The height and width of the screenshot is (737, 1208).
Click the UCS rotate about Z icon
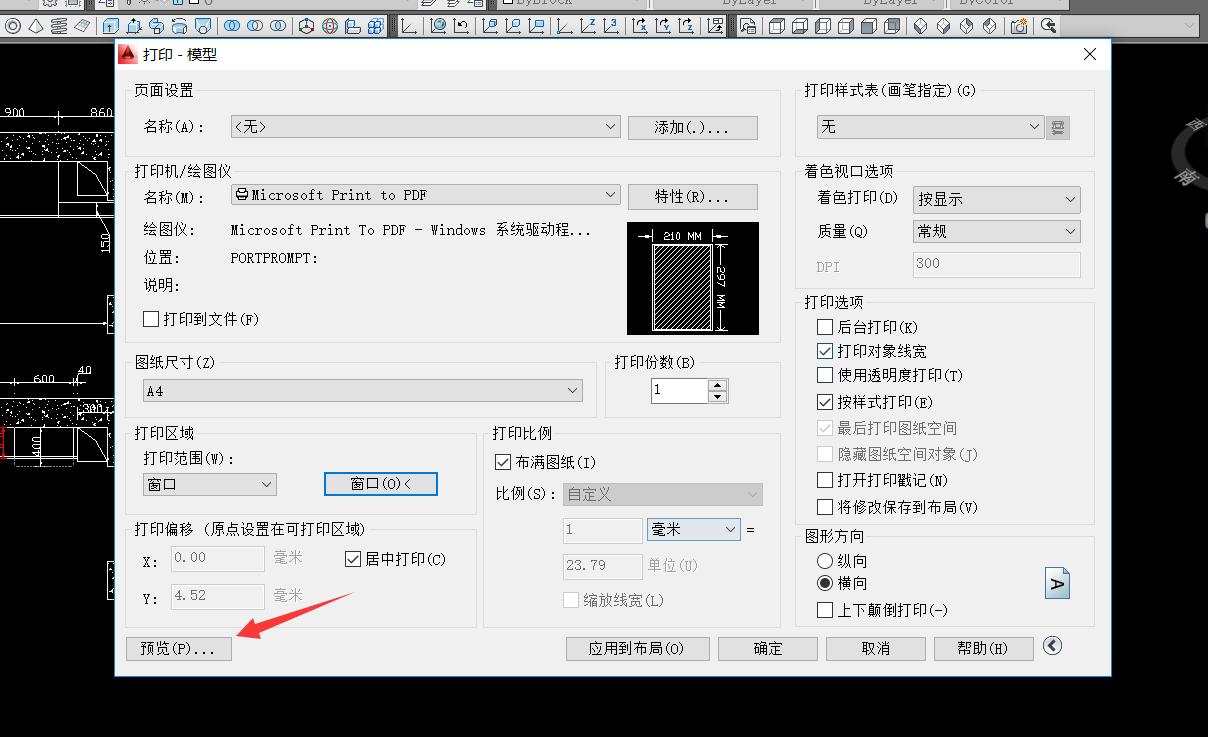[686, 26]
